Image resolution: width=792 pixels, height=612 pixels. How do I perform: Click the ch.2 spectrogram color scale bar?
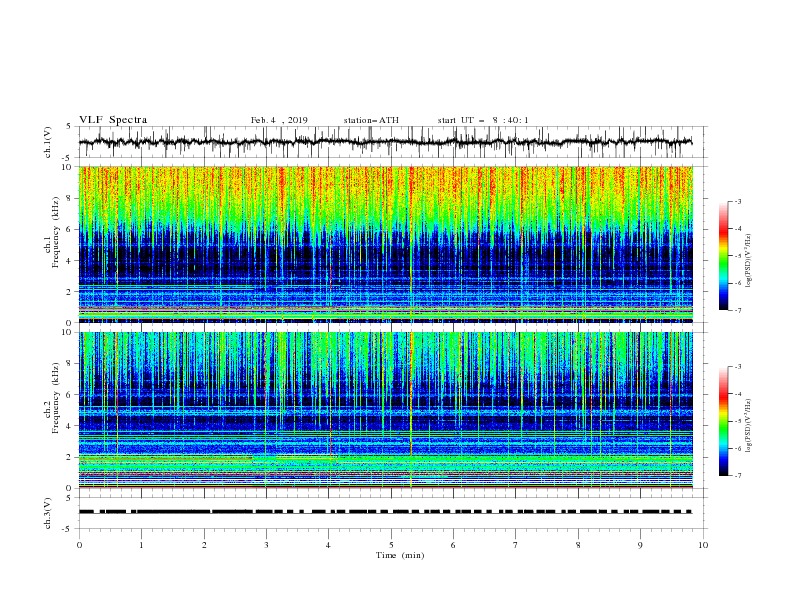click(724, 421)
